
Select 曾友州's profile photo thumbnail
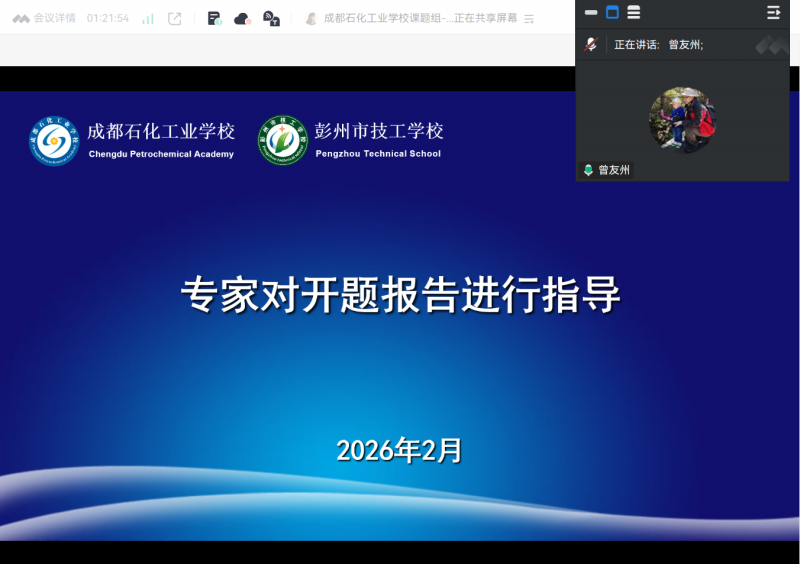tap(682, 120)
